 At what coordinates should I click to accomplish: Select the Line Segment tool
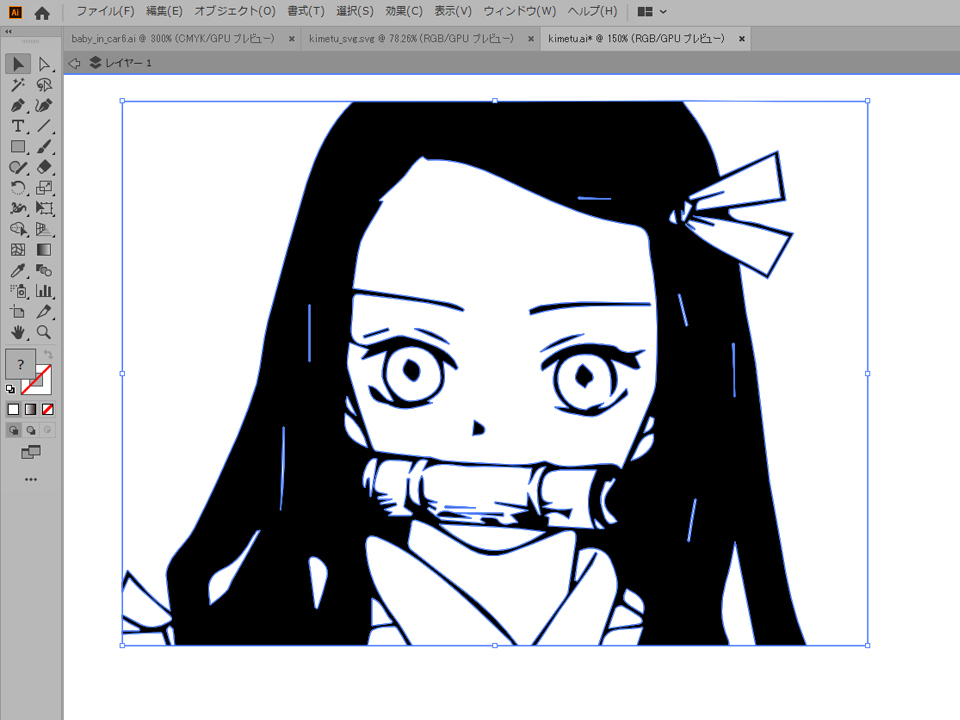click(x=44, y=126)
